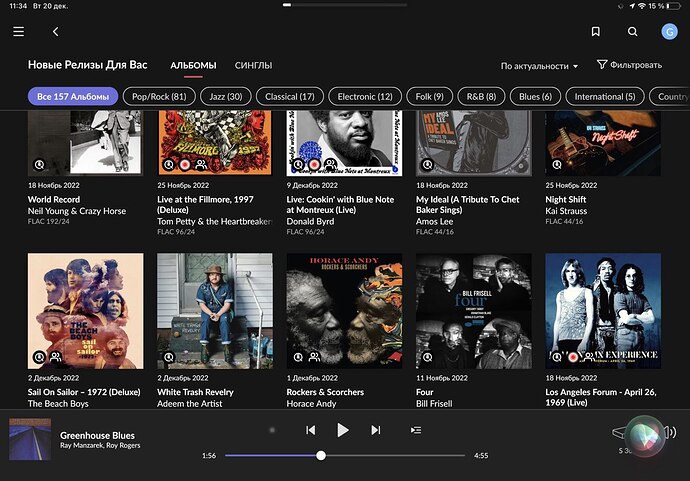Open the sort dropdown По актуальности
Image resolution: width=690 pixels, height=481 pixels.
click(539, 66)
